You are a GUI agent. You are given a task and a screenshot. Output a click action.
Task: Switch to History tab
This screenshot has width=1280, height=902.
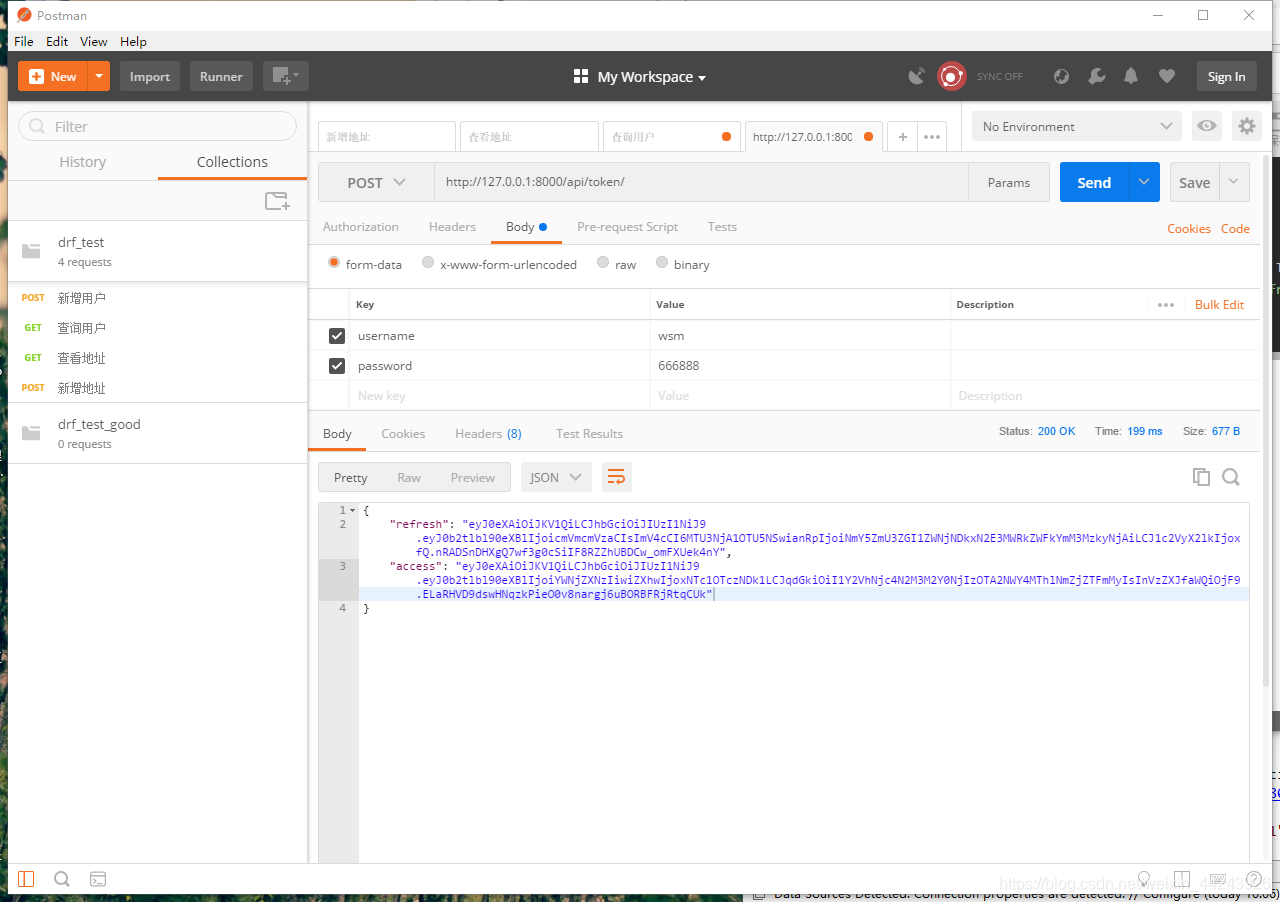[x=83, y=162]
